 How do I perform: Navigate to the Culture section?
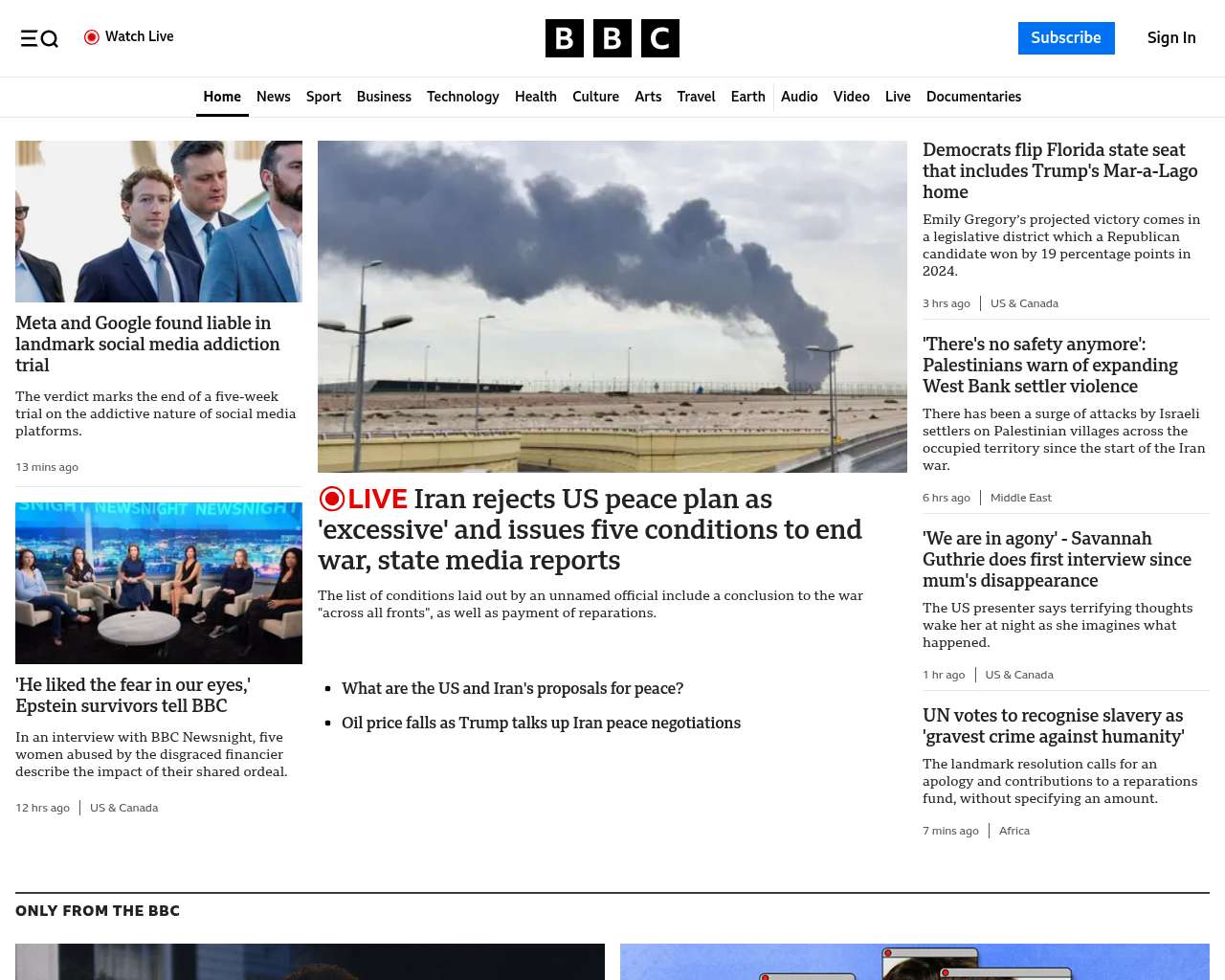click(x=595, y=97)
